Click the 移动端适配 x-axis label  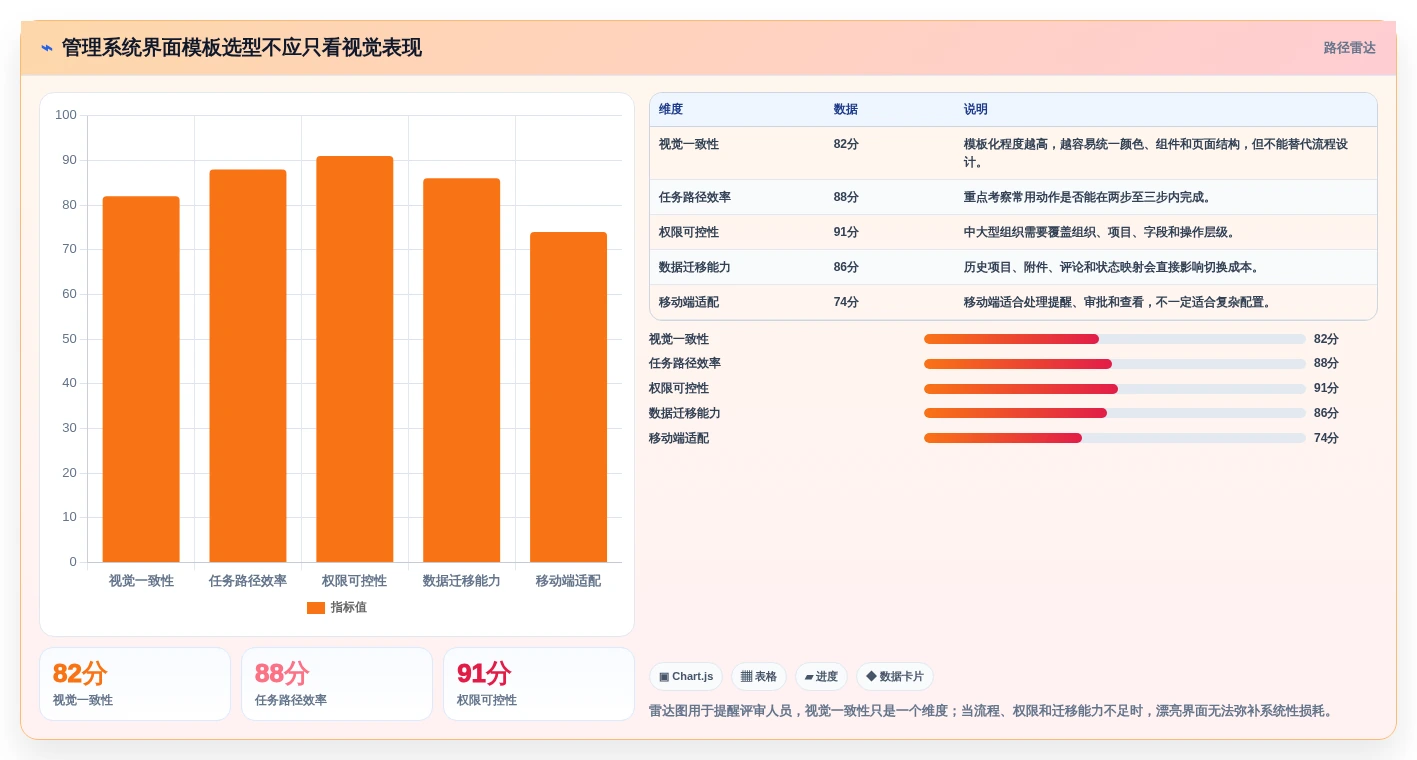pyautogui.click(x=569, y=581)
